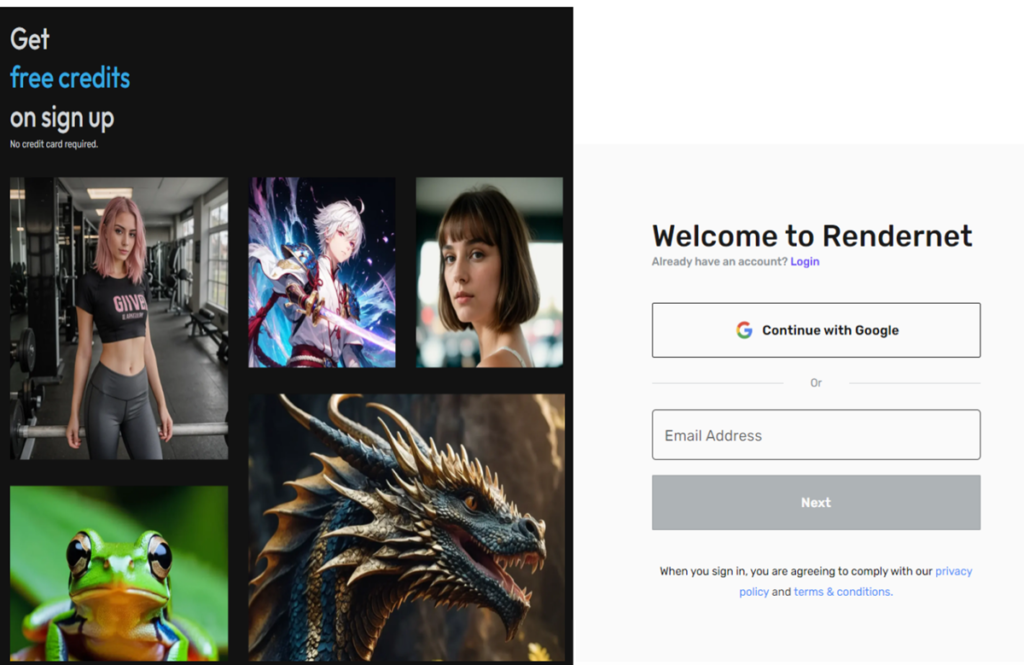
Task: Click the Continue with Google button
Action: tap(816, 330)
